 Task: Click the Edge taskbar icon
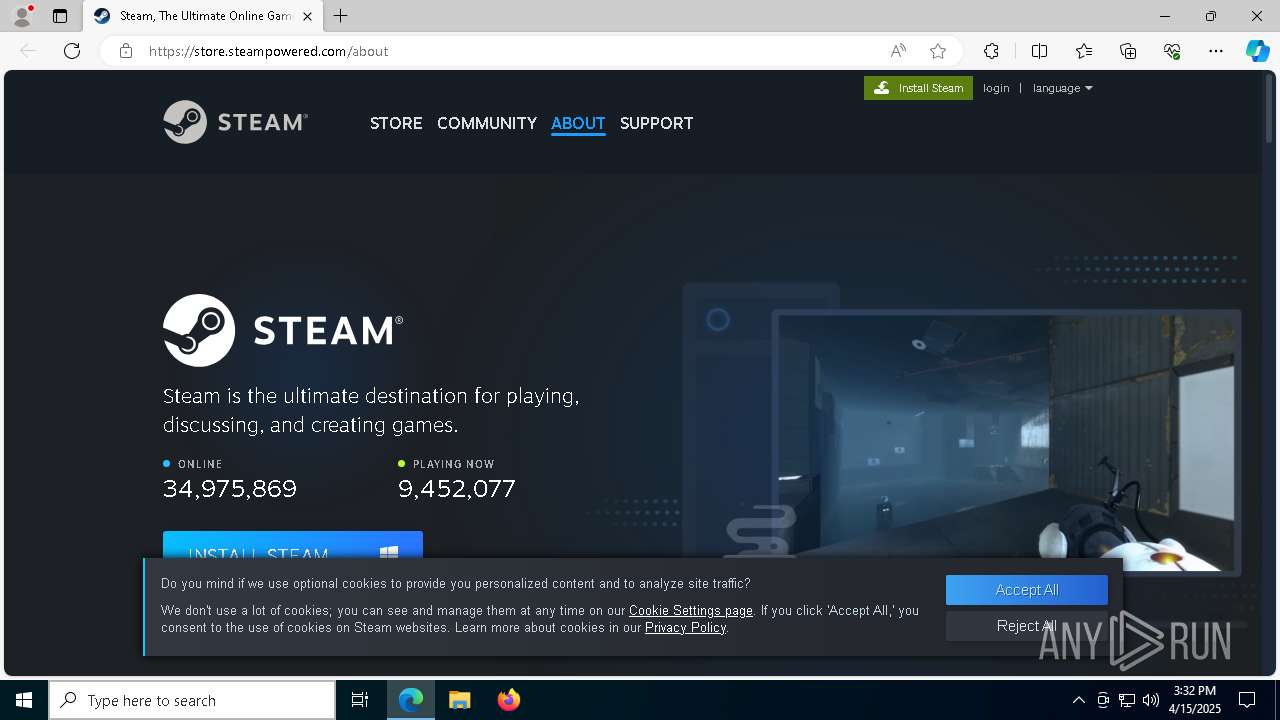(x=411, y=700)
